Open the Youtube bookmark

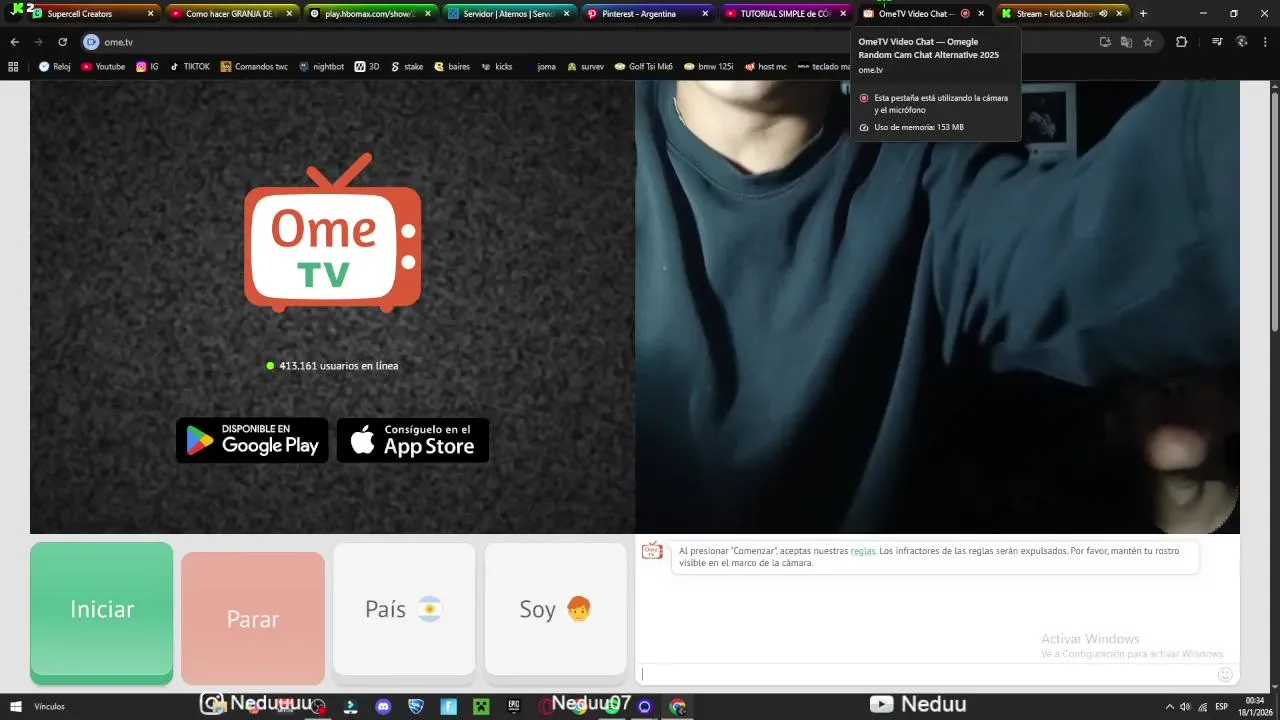coord(103,67)
